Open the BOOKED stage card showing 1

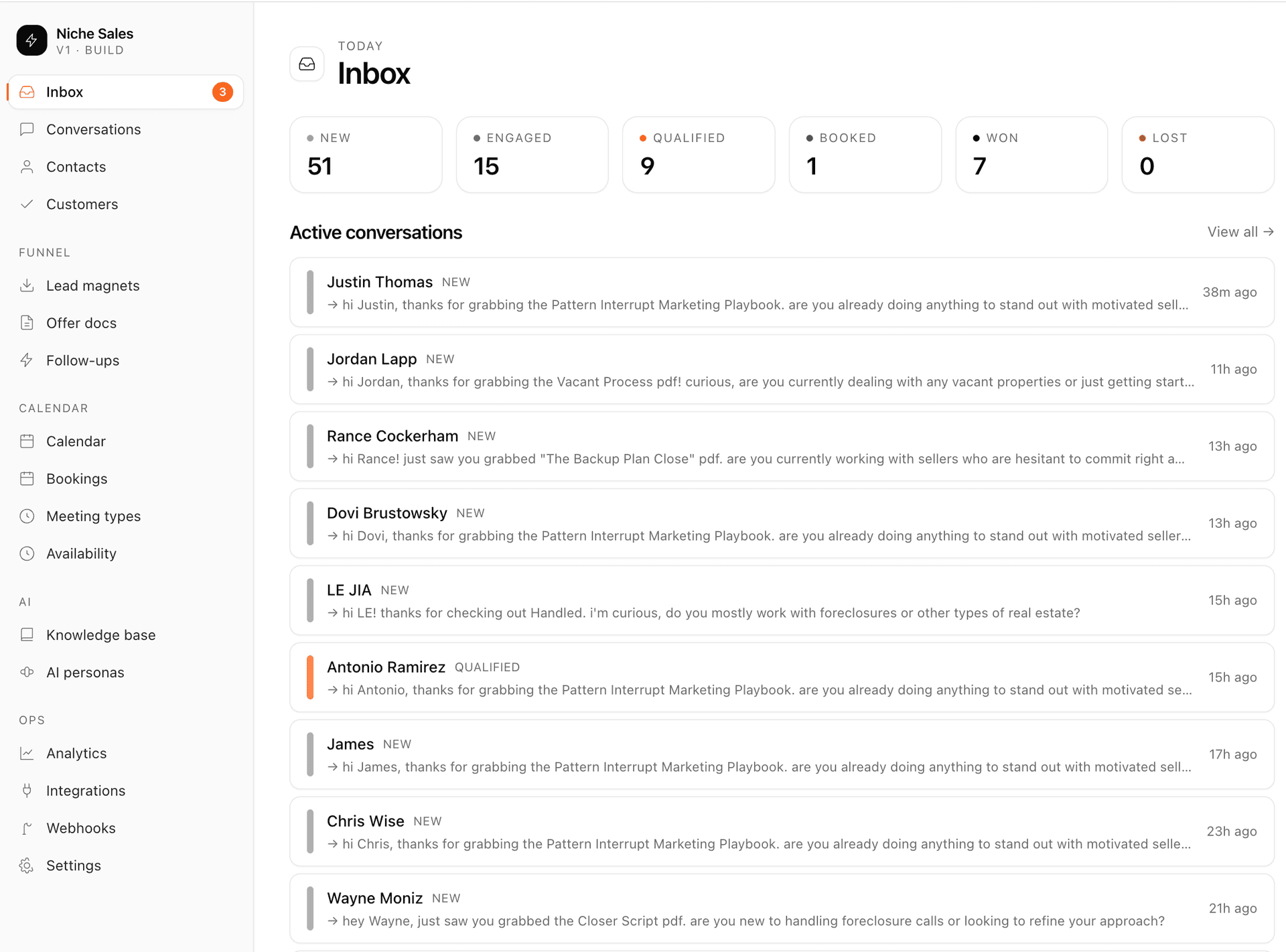pos(865,155)
